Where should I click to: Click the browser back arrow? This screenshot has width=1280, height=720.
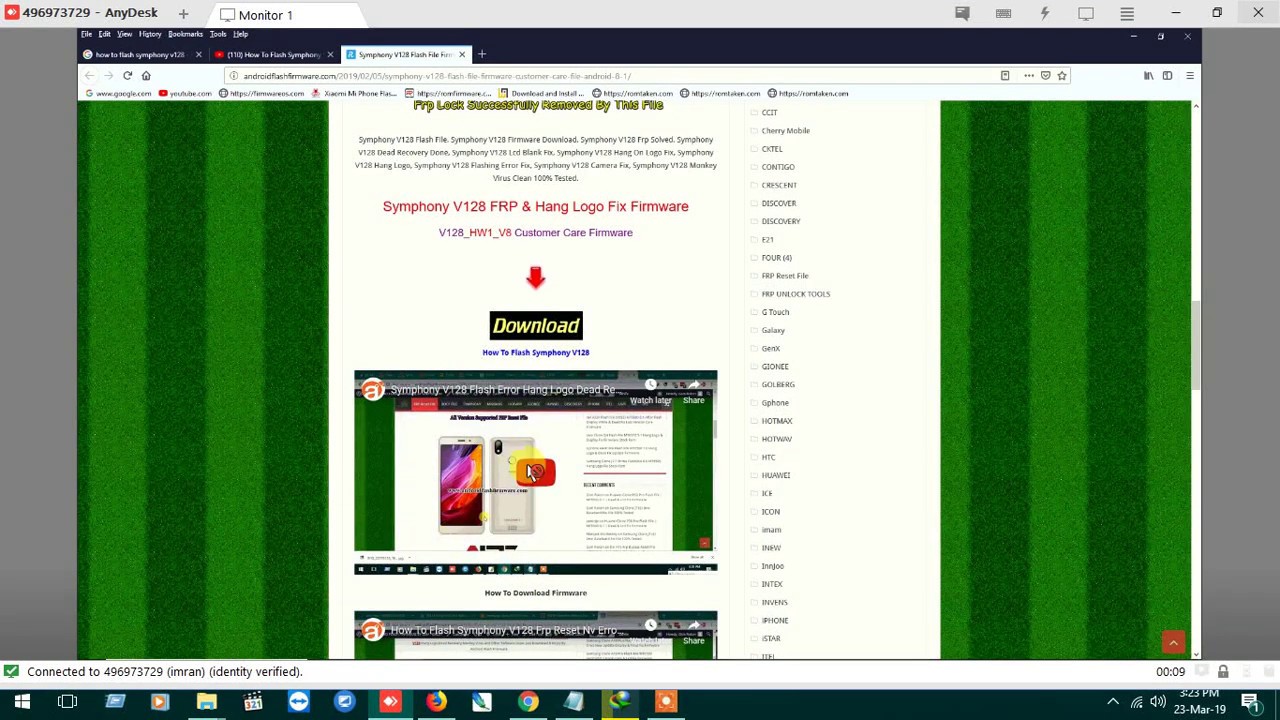tap(89, 76)
